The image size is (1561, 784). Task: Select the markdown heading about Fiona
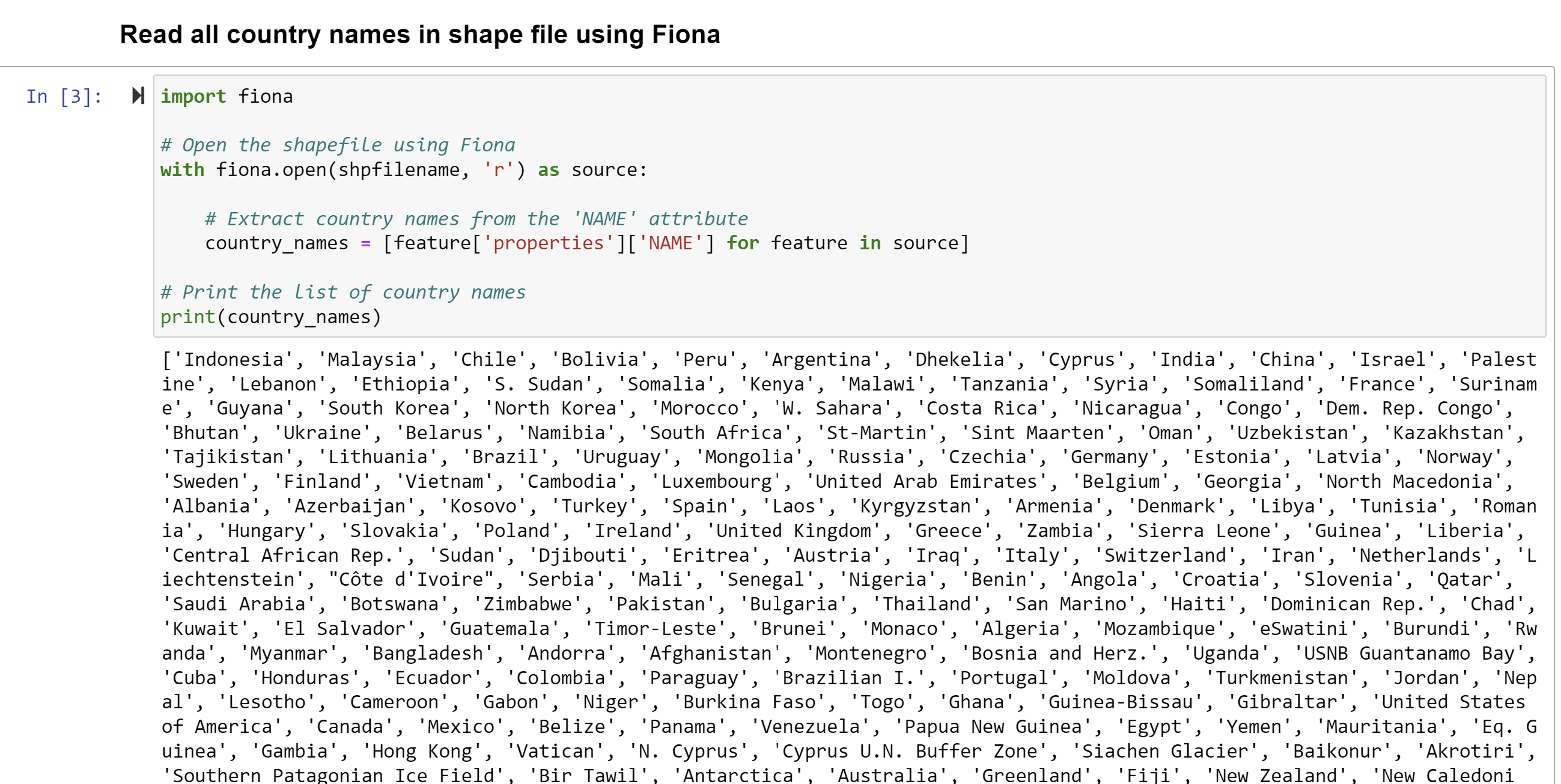pos(419,34)
